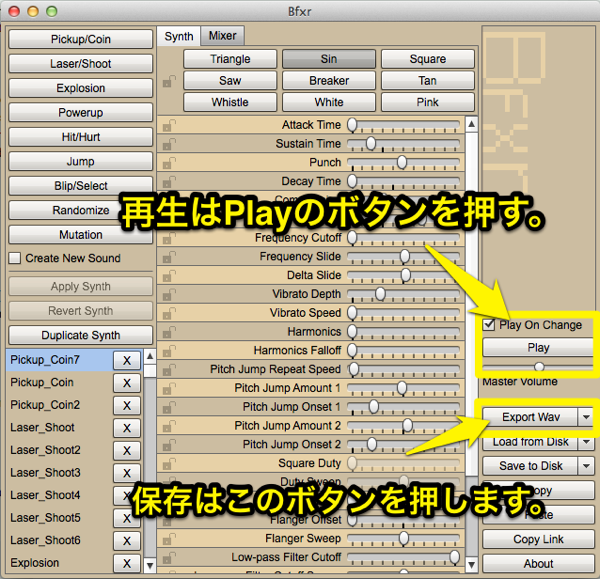
Task: Click the About button
Action: click(538, 564)
